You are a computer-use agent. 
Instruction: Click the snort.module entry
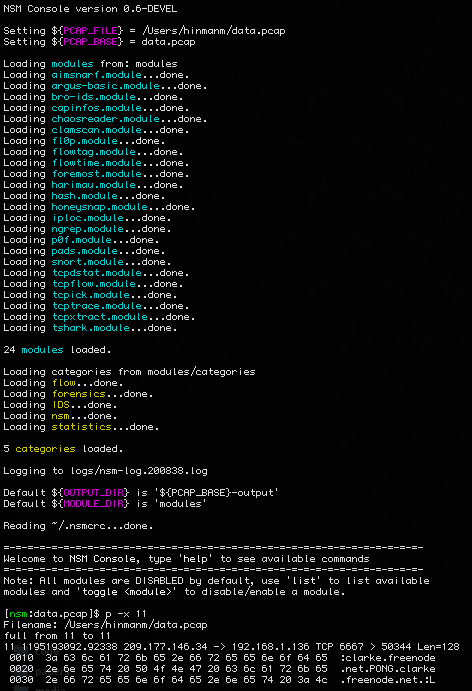(x=87, y=262)
